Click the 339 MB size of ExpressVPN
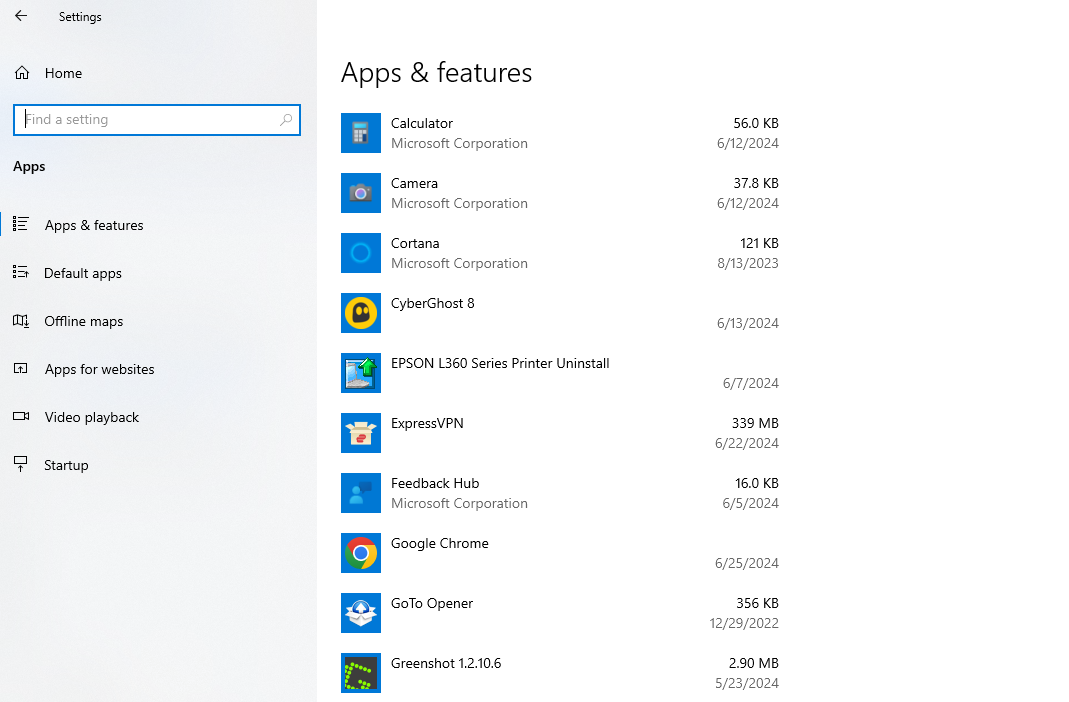This screenshot has width=1069, height=702. point(755,423)
